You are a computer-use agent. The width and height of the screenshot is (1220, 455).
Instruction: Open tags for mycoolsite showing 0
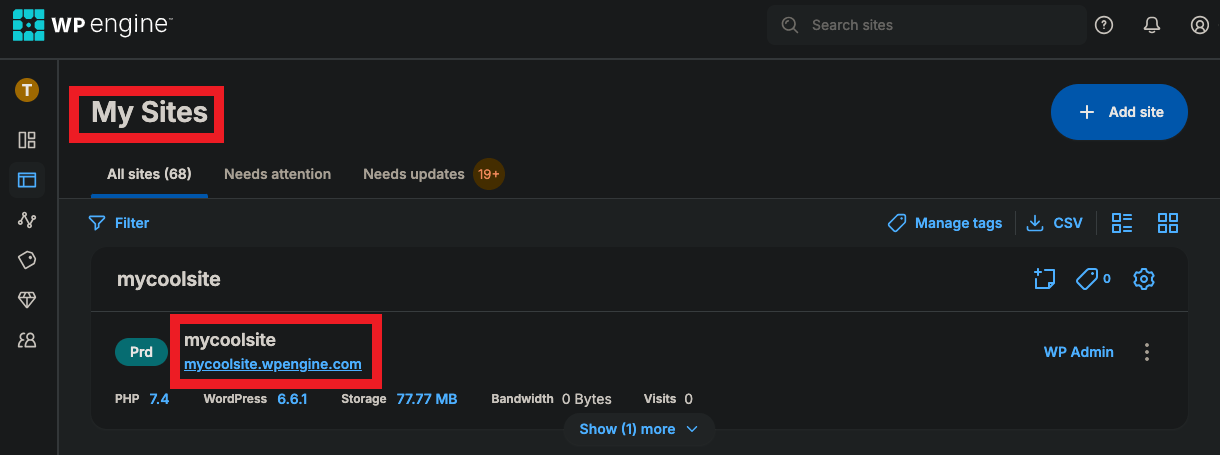[1093, 279]
